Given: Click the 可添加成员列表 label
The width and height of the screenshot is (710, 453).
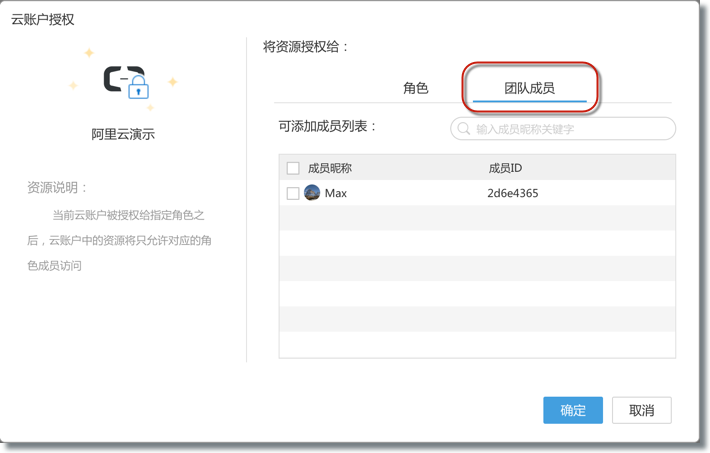Looking at the screenshot, I should coord(328,126).
